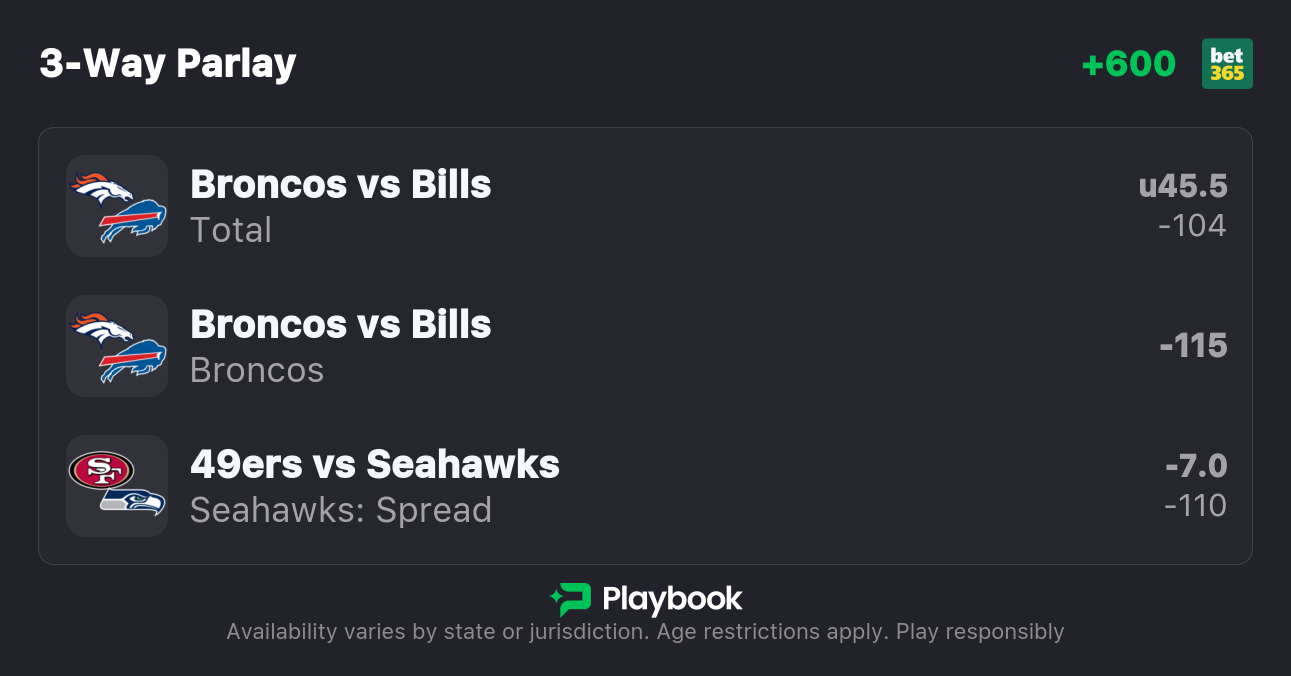Click the Play responsibly disclaimer text
The image size is (1291, 676).
tap(979, 632)
